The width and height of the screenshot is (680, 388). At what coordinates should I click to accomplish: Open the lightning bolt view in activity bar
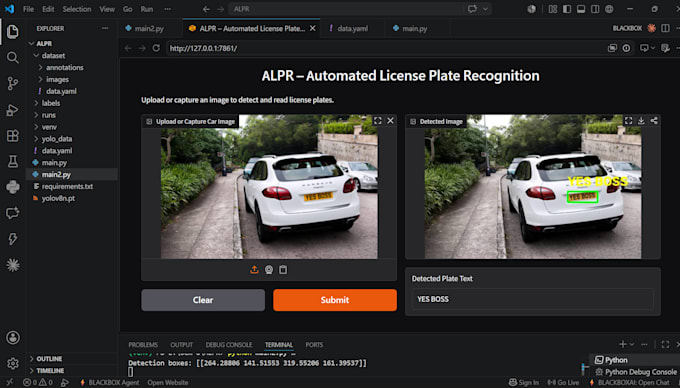pyautogui.click(x=13, y=239)
